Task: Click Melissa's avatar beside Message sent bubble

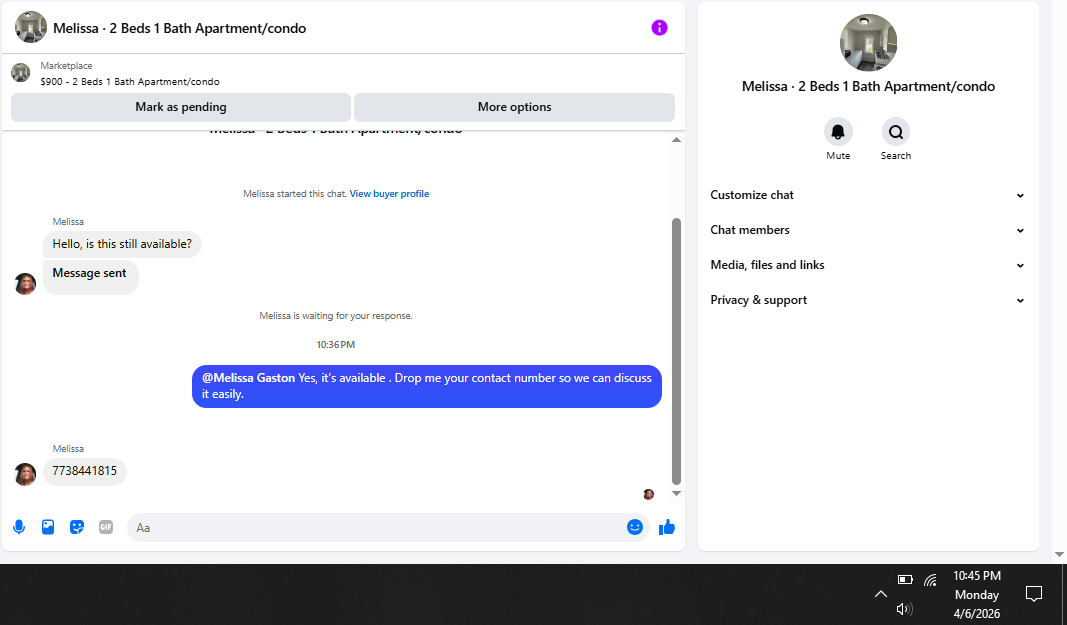Action: [x=25, y=284]
